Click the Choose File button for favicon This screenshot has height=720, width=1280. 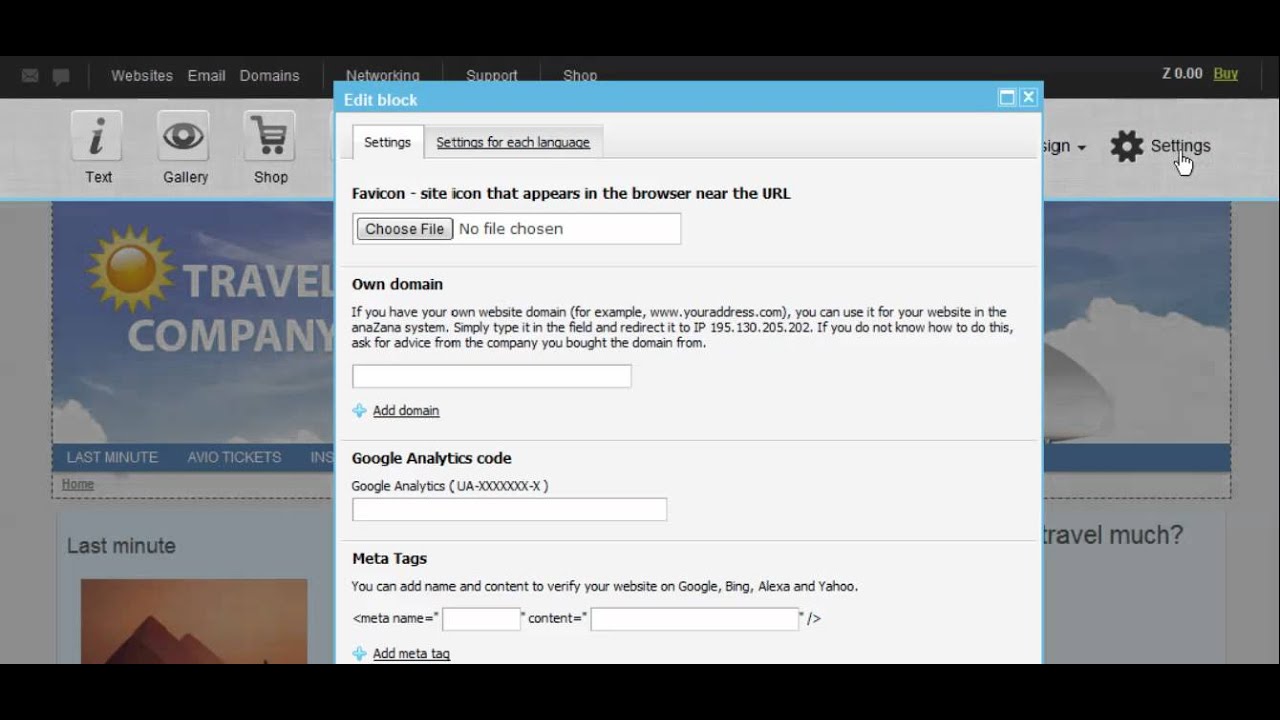(404, 229)
